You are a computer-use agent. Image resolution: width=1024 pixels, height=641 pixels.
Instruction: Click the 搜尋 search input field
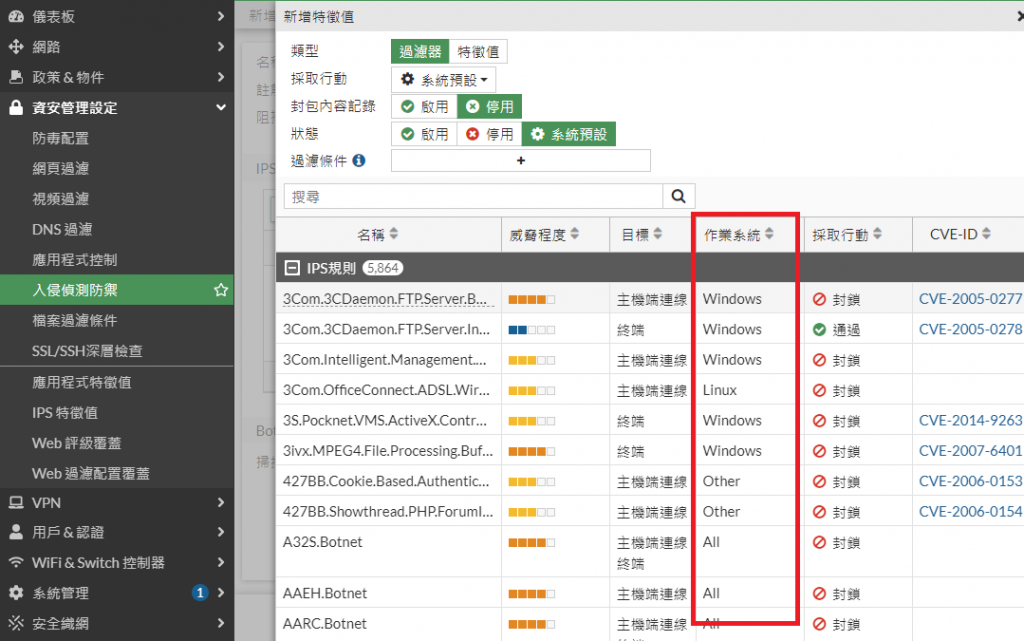coord(474,197)
